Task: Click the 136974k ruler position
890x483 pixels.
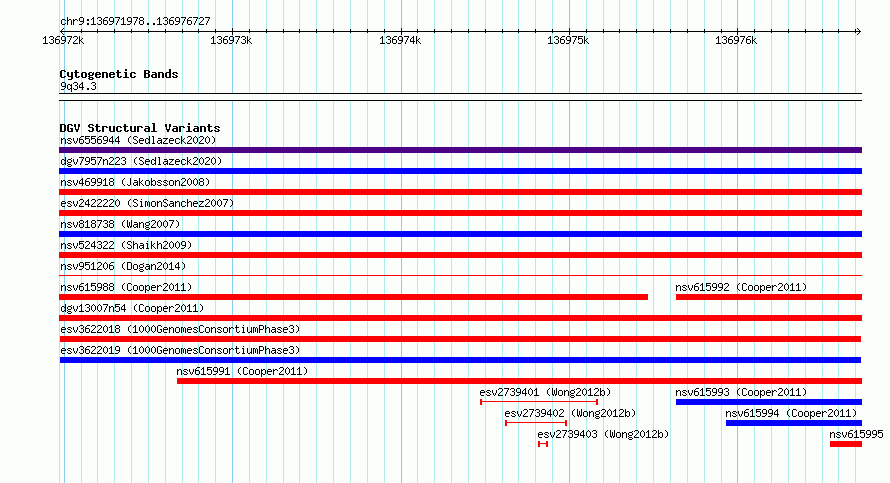Action: coord(400,40)
